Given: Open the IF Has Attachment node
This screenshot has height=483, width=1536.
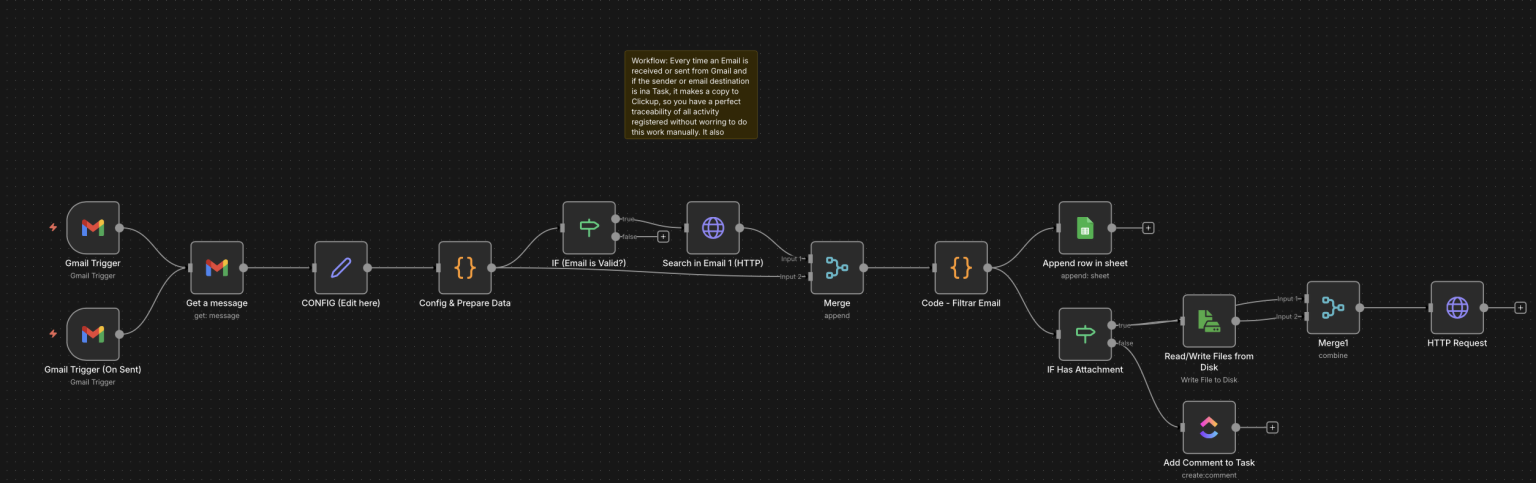Looking at the screenshot, I should coord(1085,334).
